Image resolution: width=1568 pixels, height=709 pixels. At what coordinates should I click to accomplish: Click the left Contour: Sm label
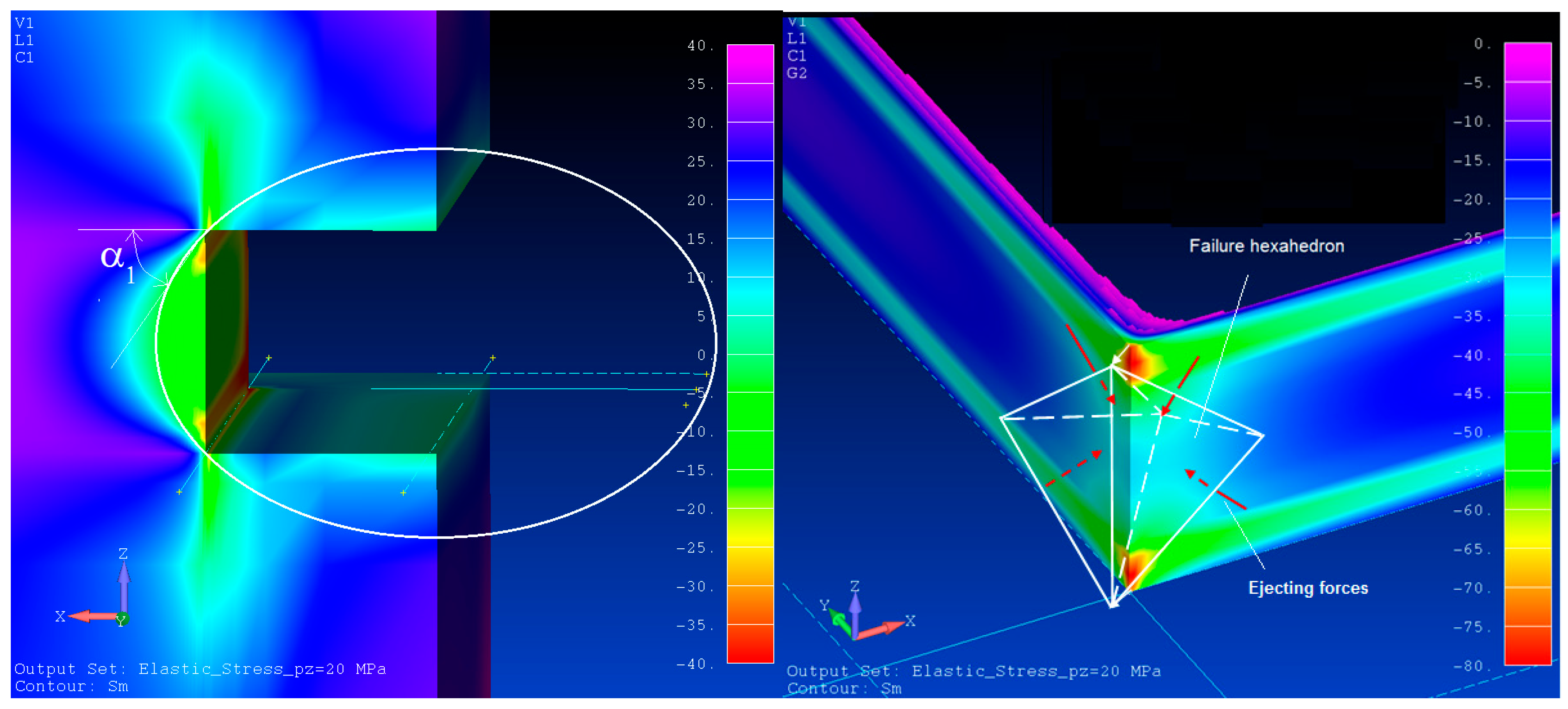click(71, 687)
